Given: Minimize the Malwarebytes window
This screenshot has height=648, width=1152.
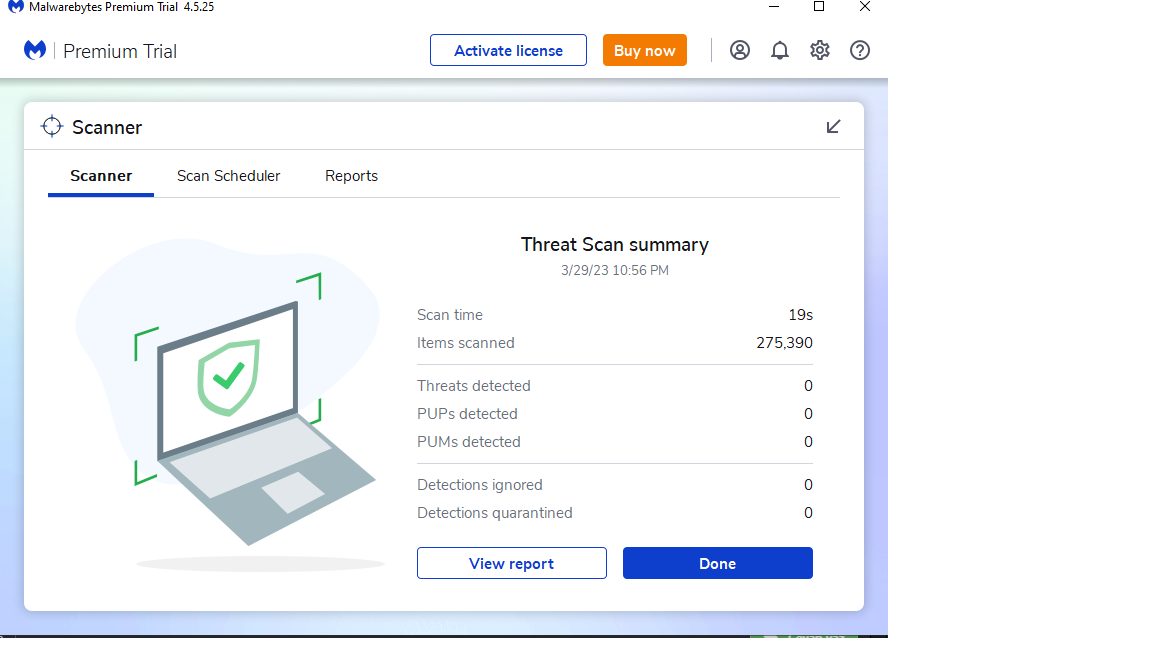Looking at the screenshot, I should [x=774, y=7].
